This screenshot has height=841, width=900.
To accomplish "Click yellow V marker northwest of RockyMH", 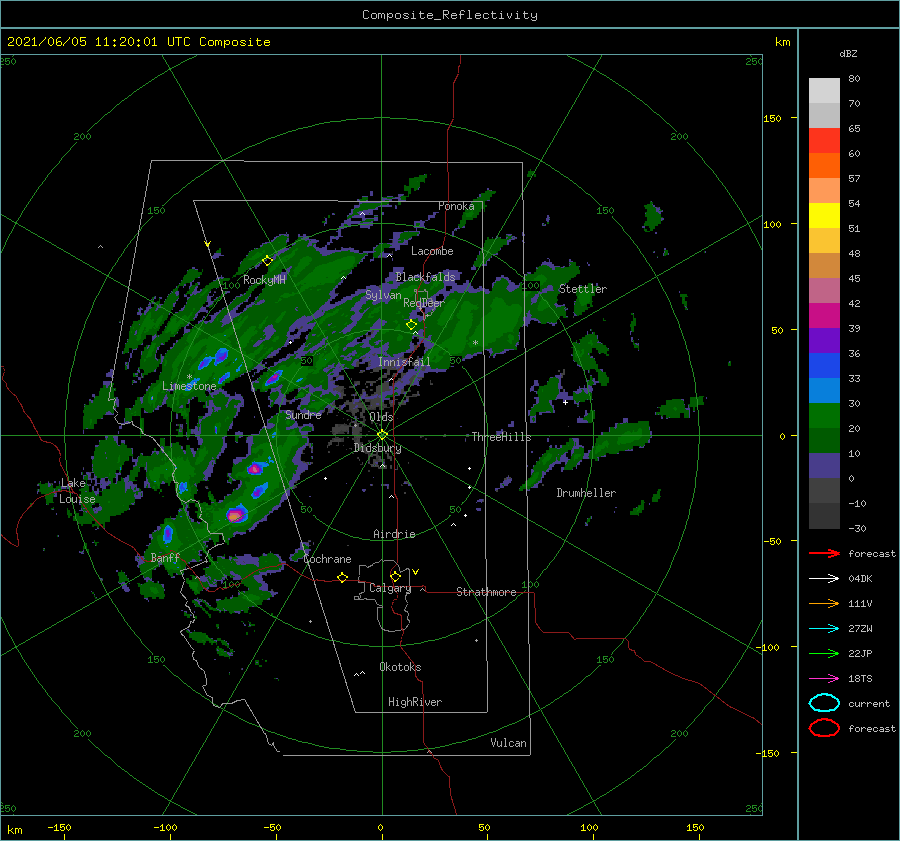I will tap(208, 244).
